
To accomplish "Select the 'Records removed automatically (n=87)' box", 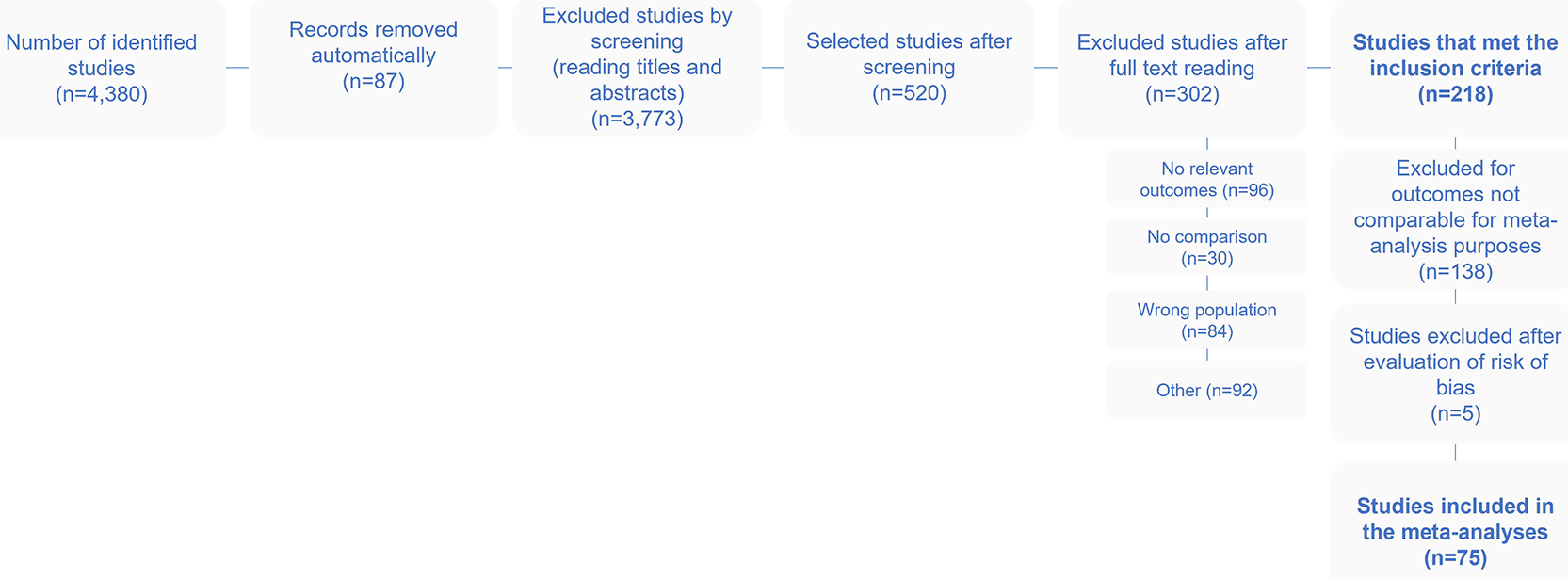I will click(373, 68).
